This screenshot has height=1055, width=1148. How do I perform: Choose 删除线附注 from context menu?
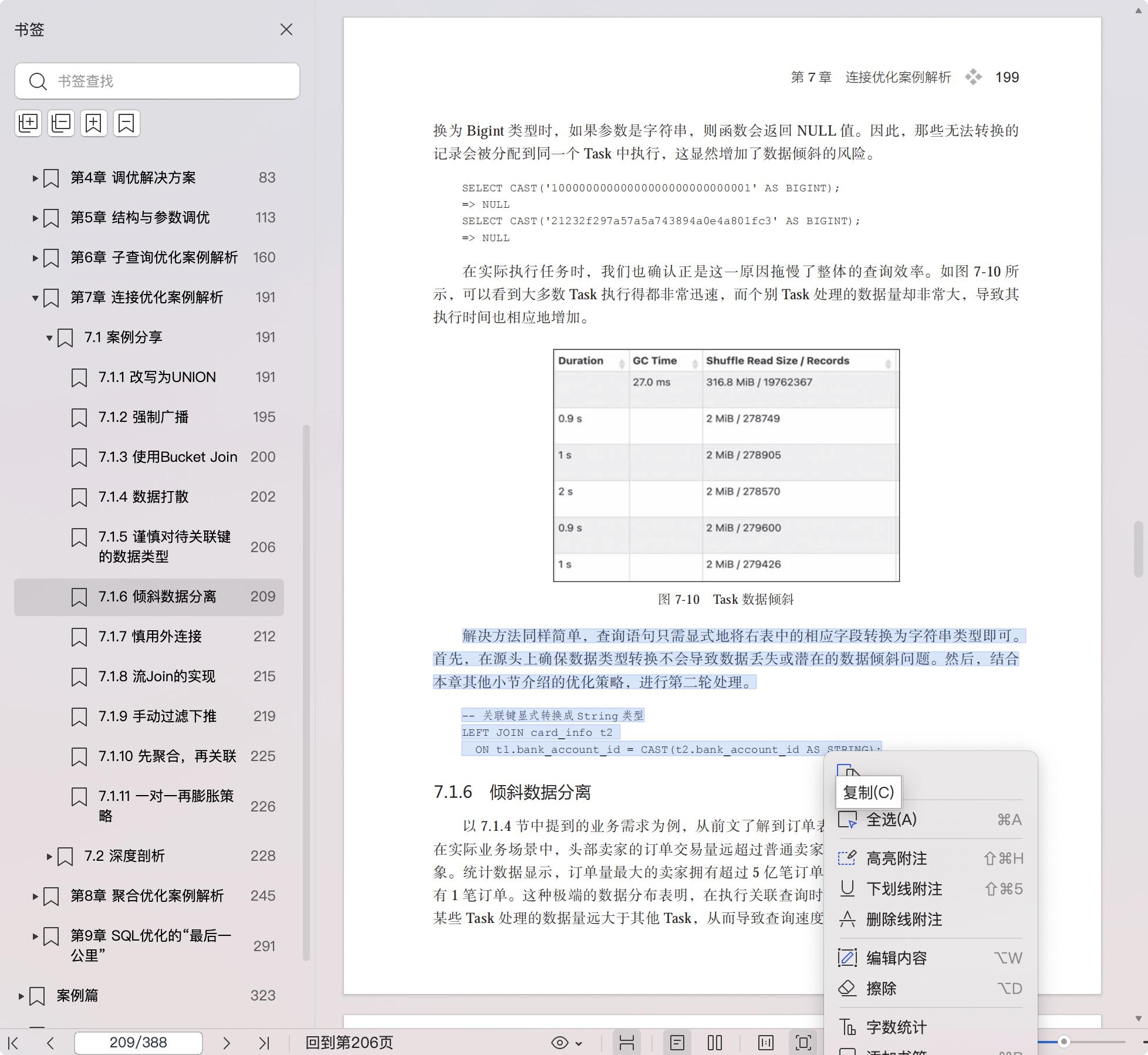pos(930,919)
